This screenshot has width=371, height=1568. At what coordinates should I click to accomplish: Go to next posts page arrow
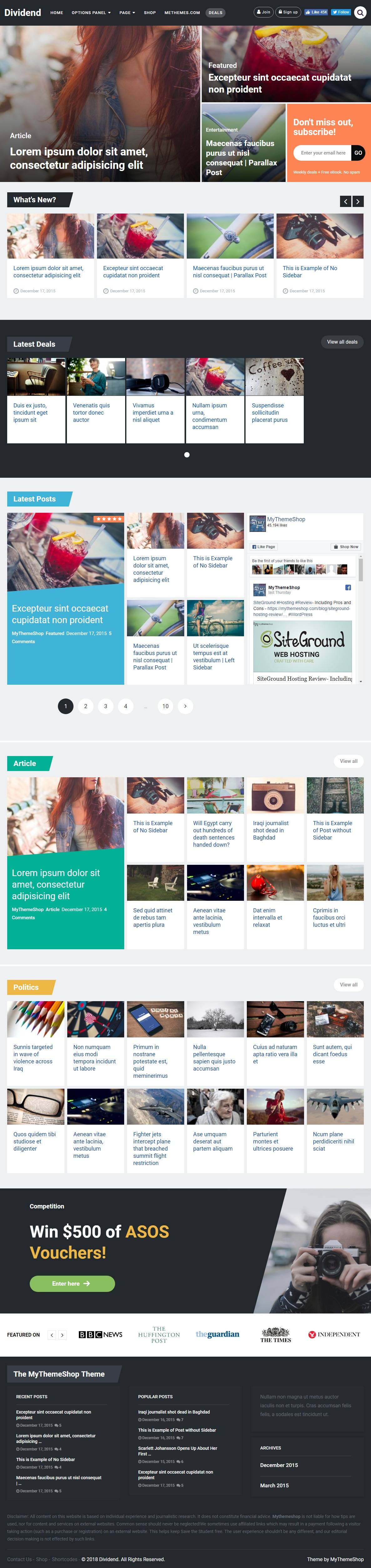[x=185, y=706]
